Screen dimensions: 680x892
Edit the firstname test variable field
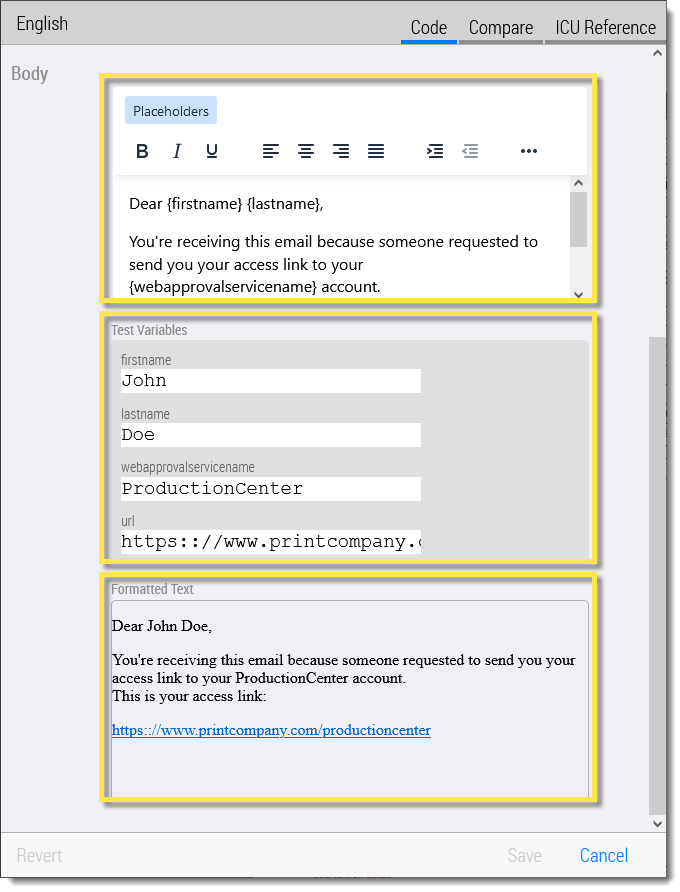coord(271,381)
